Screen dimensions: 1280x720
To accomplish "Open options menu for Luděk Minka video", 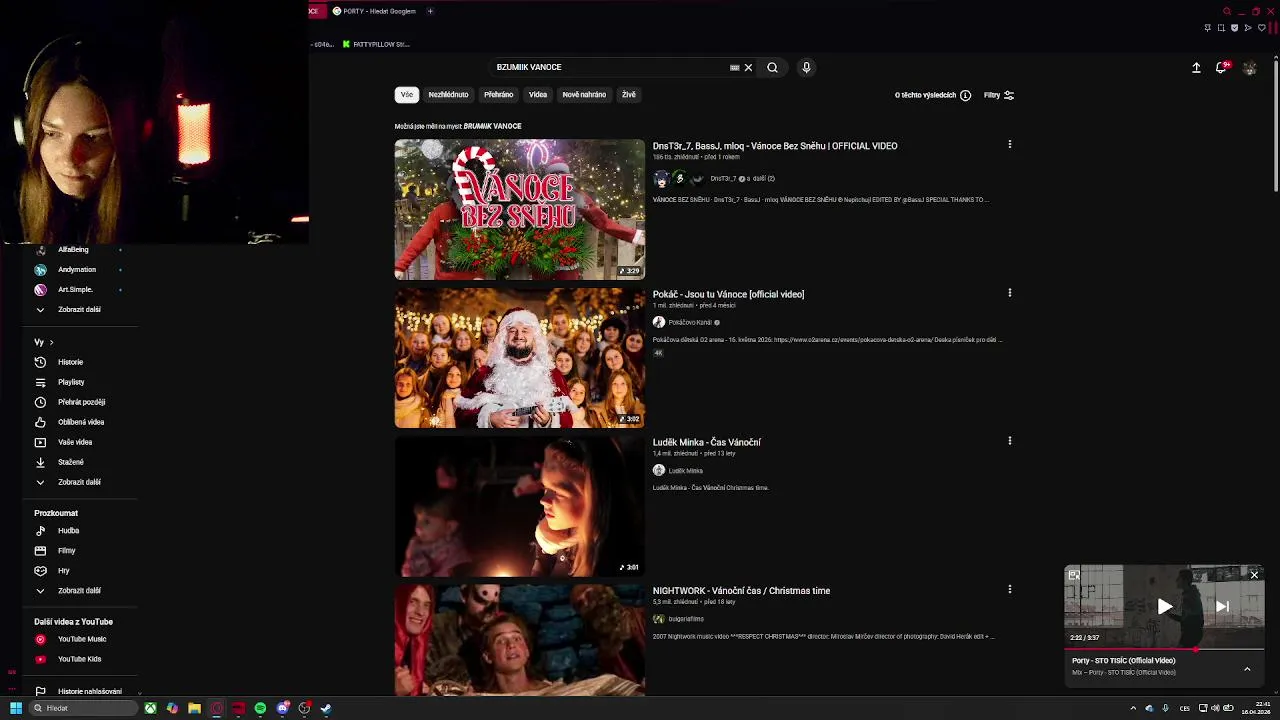I will (x=1010, y=441).
